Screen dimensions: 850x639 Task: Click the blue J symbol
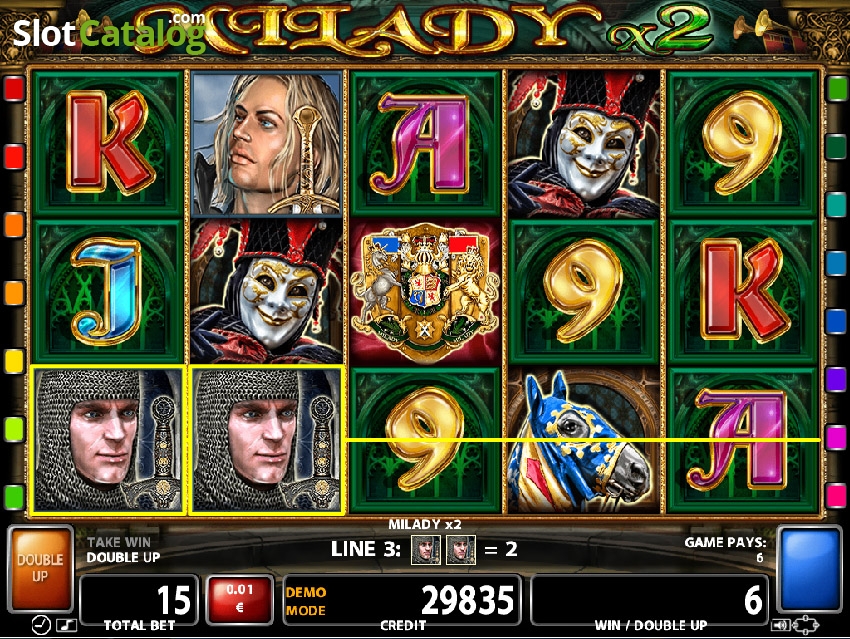[x=108, y=292]
